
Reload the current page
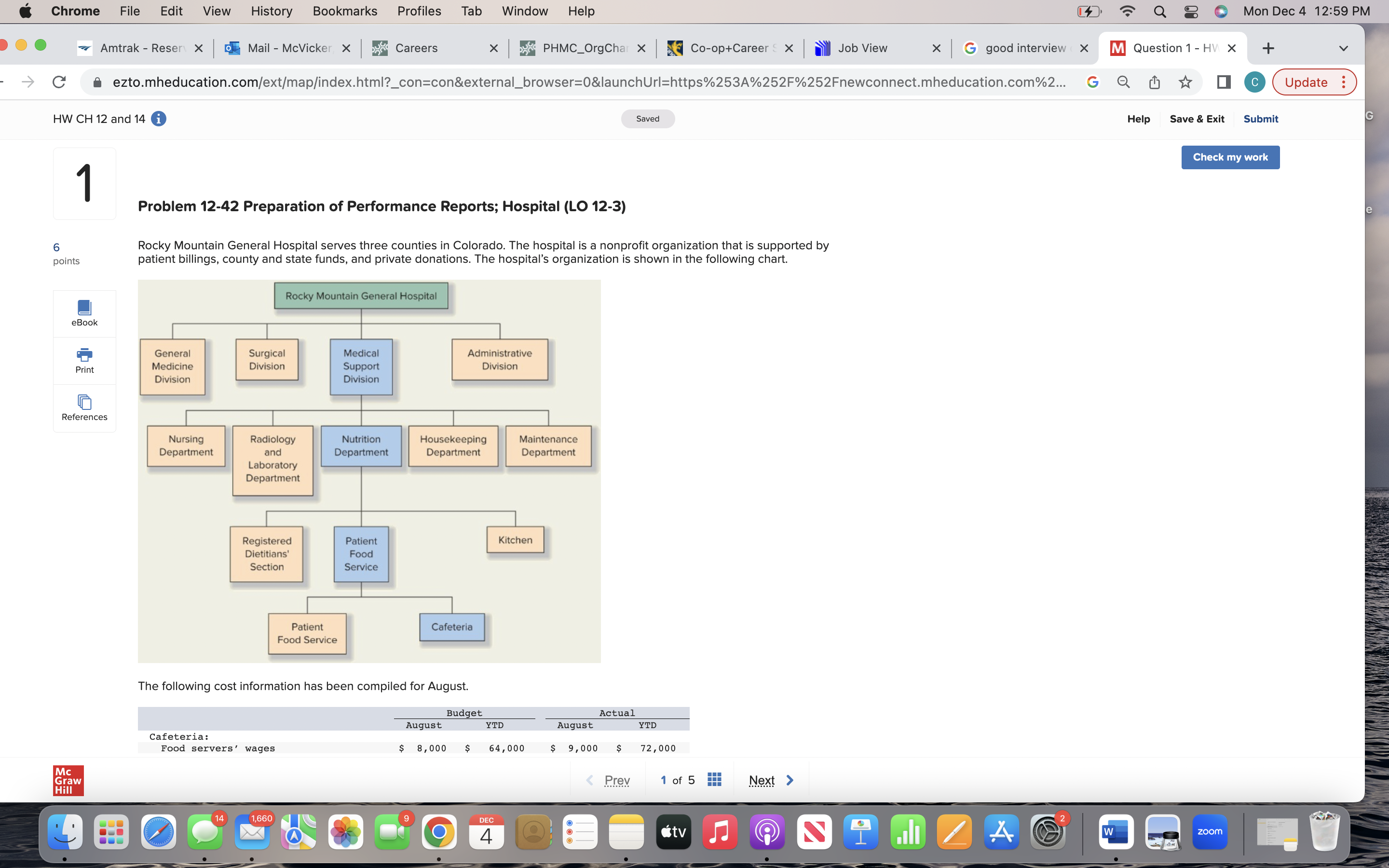pos(59,82)
